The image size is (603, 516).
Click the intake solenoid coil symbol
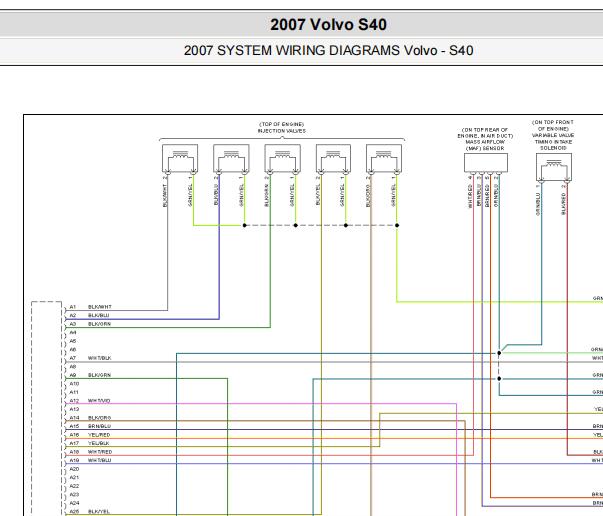pyautogui.click(x=554, y=167)
